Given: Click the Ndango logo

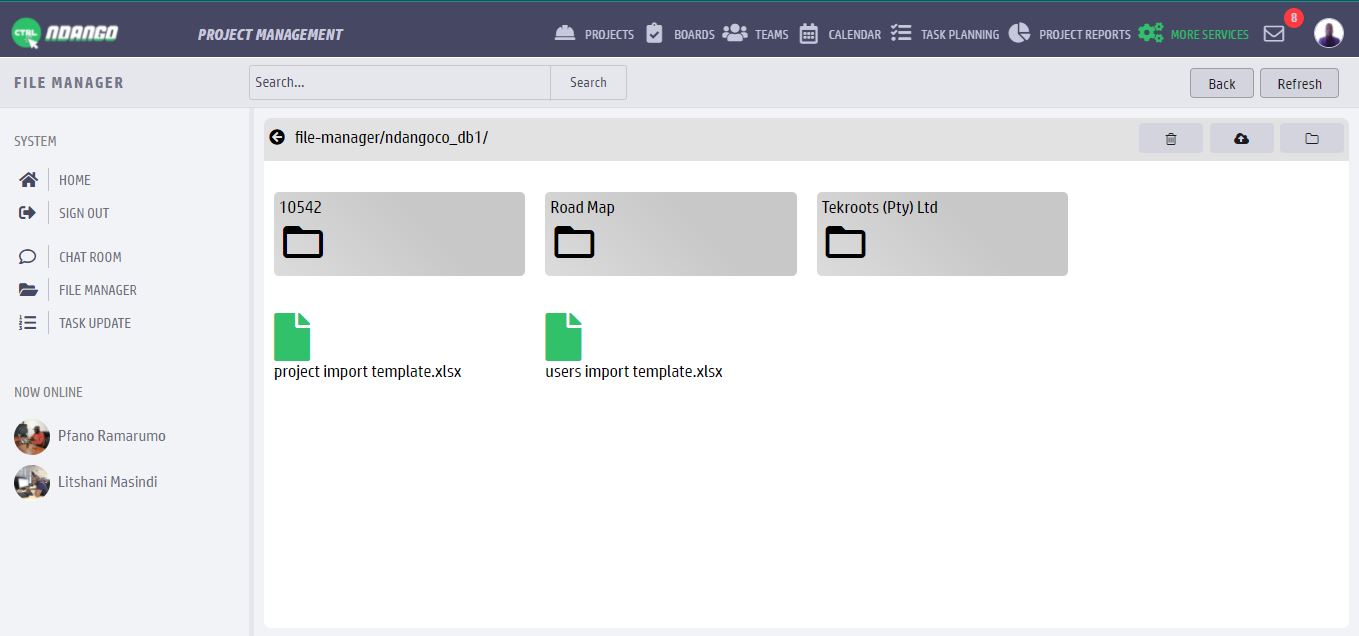Looking at the screenshot, I should pos(65,33).
